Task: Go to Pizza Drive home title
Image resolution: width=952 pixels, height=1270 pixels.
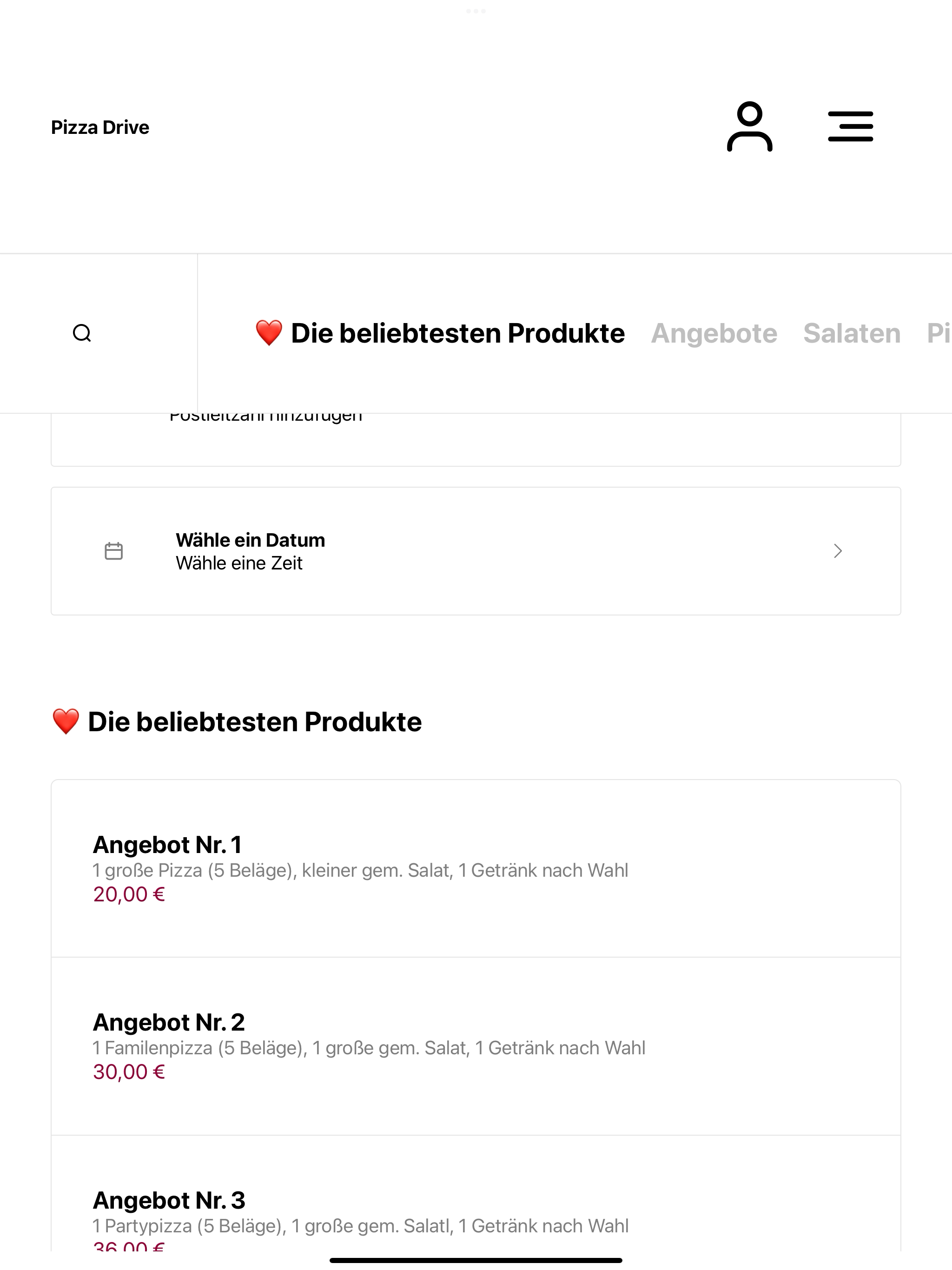Action: point(100,127)
